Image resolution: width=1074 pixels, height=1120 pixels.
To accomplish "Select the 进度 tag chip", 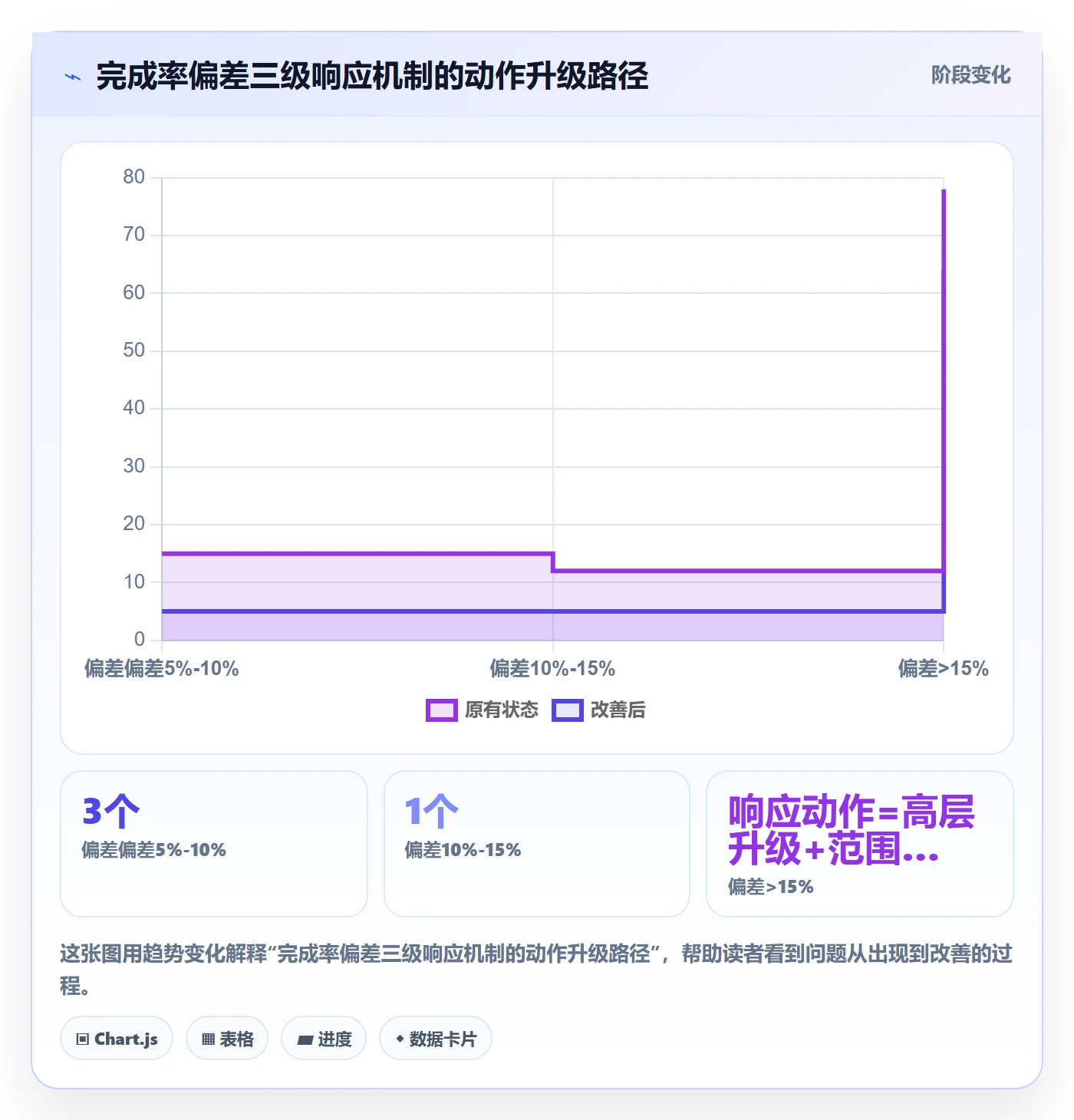I will (x=324, y=1039).
